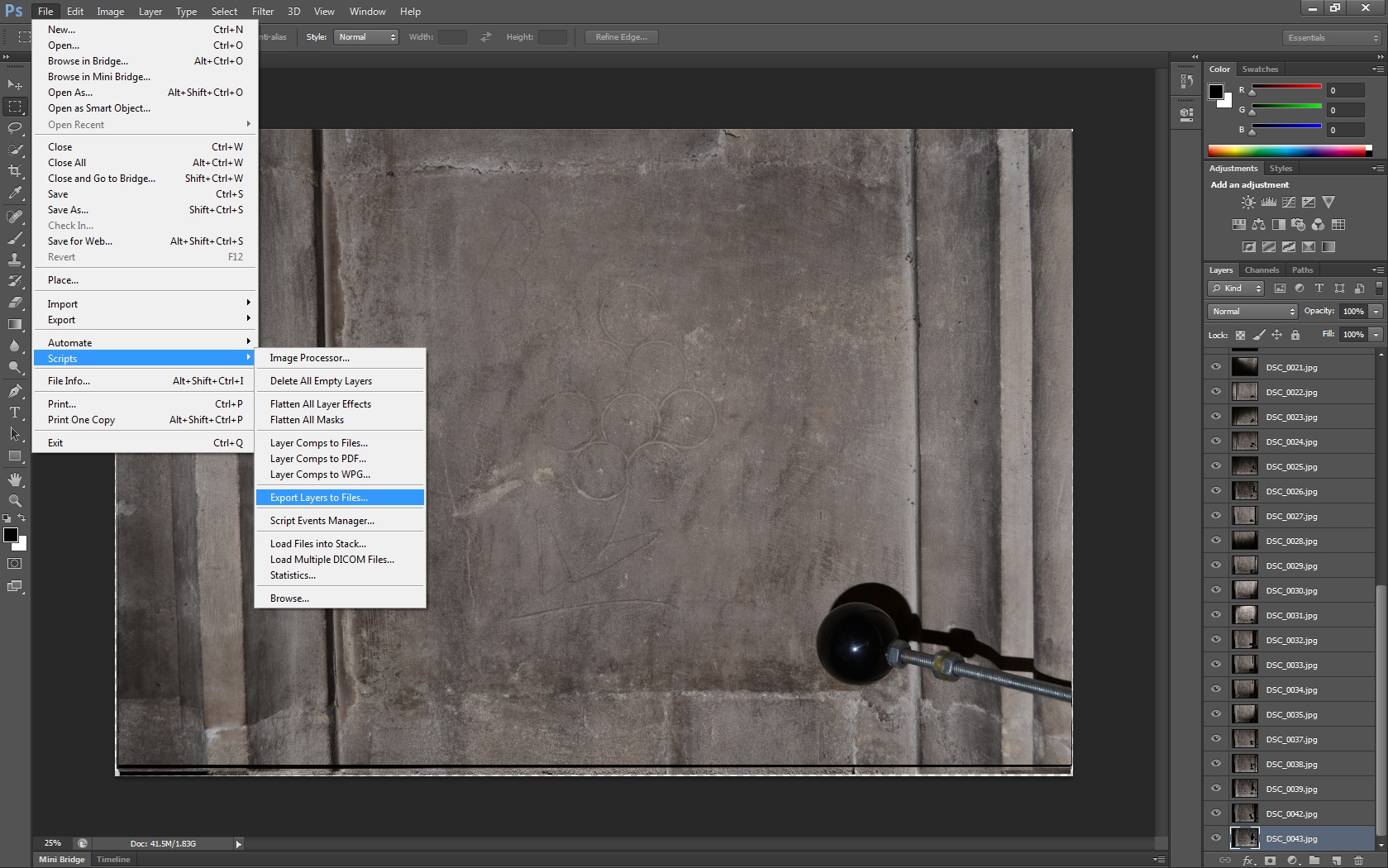Click the Pen tool icon
This screenshot has height=868, width=1388.
coord(15,391)
